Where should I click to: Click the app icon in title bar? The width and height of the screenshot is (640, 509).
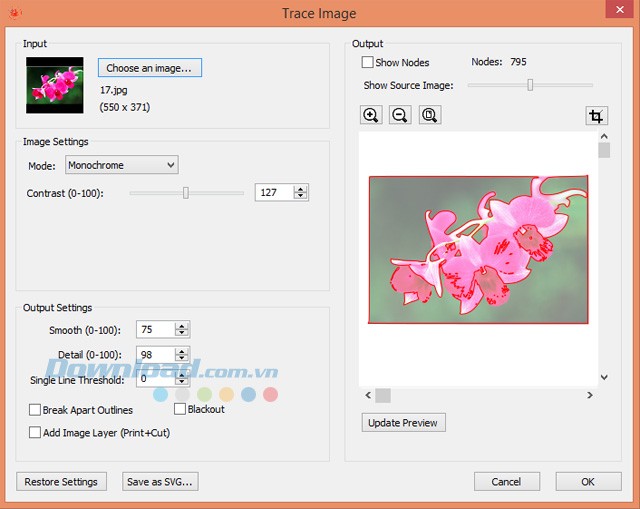coord(15,13)
